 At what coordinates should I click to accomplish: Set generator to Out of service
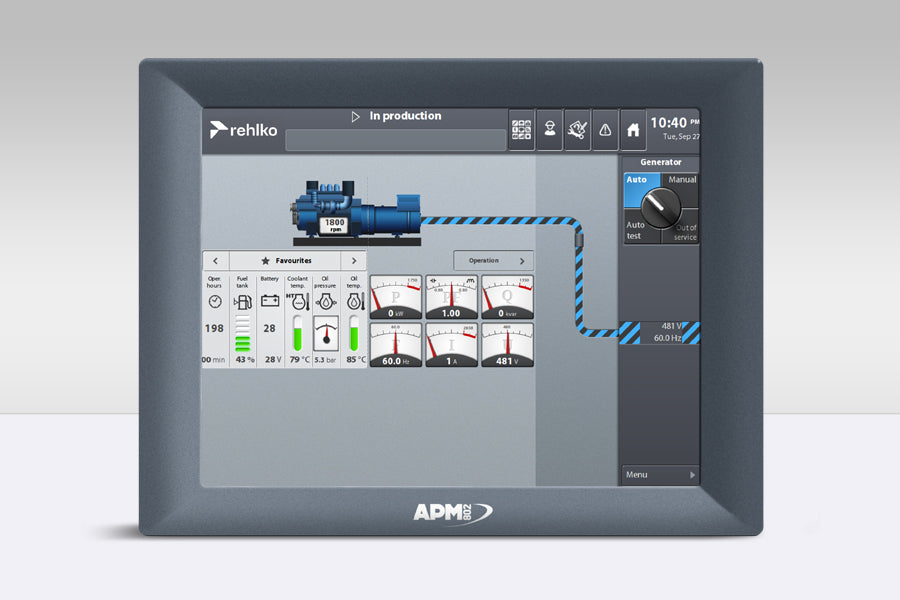pyautogui.click(x=685, y=232)
